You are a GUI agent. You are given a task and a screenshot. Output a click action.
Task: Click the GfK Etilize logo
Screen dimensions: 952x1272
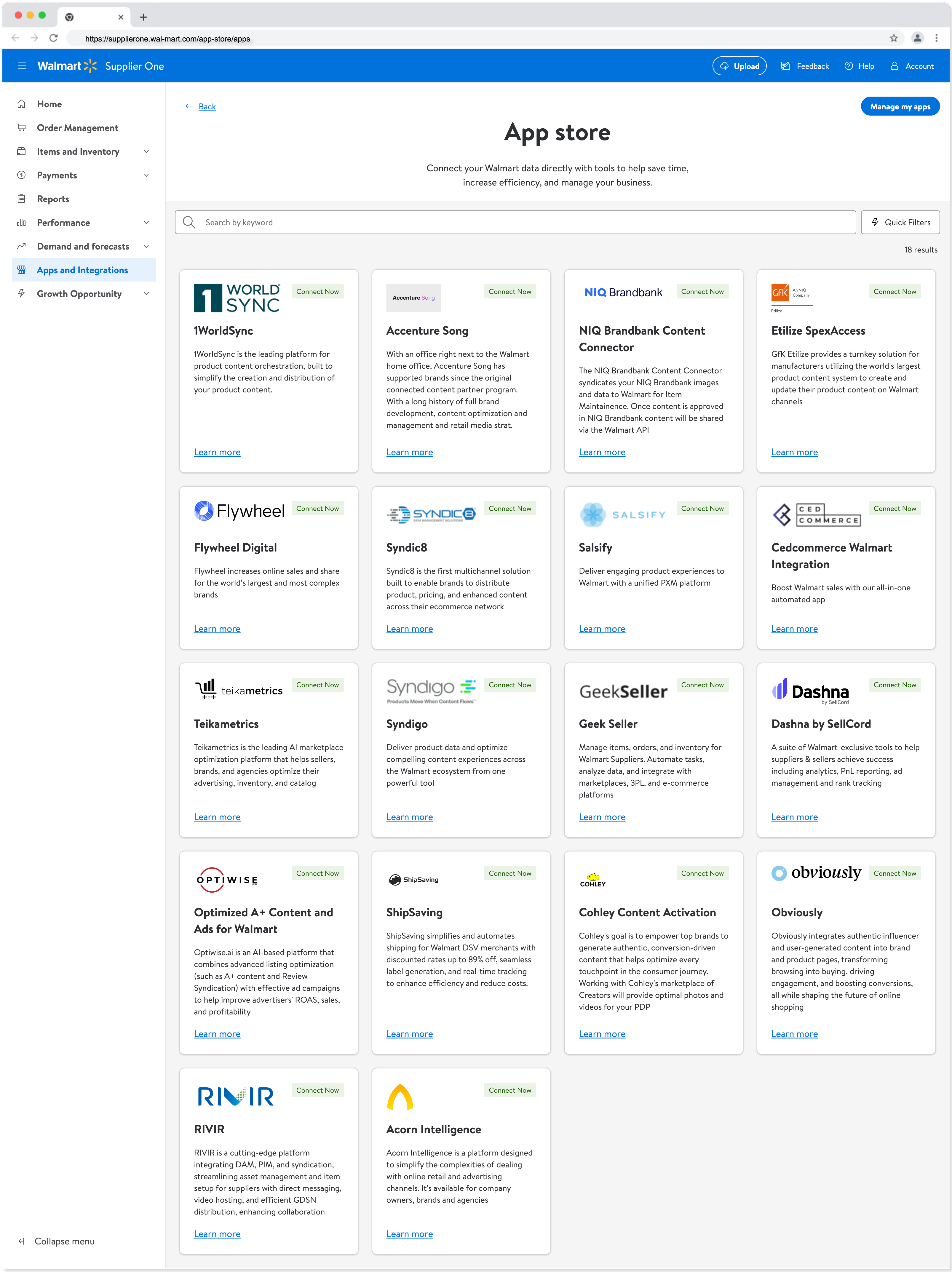click(792, 298)
